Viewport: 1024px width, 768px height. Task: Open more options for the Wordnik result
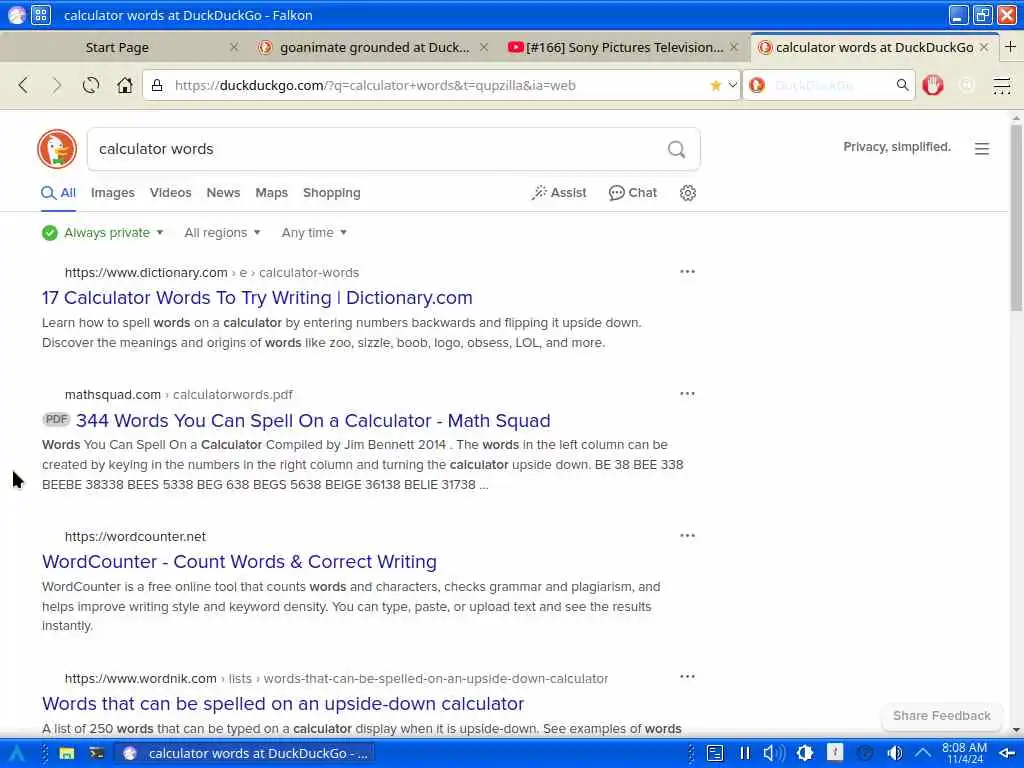coord(687,677)
